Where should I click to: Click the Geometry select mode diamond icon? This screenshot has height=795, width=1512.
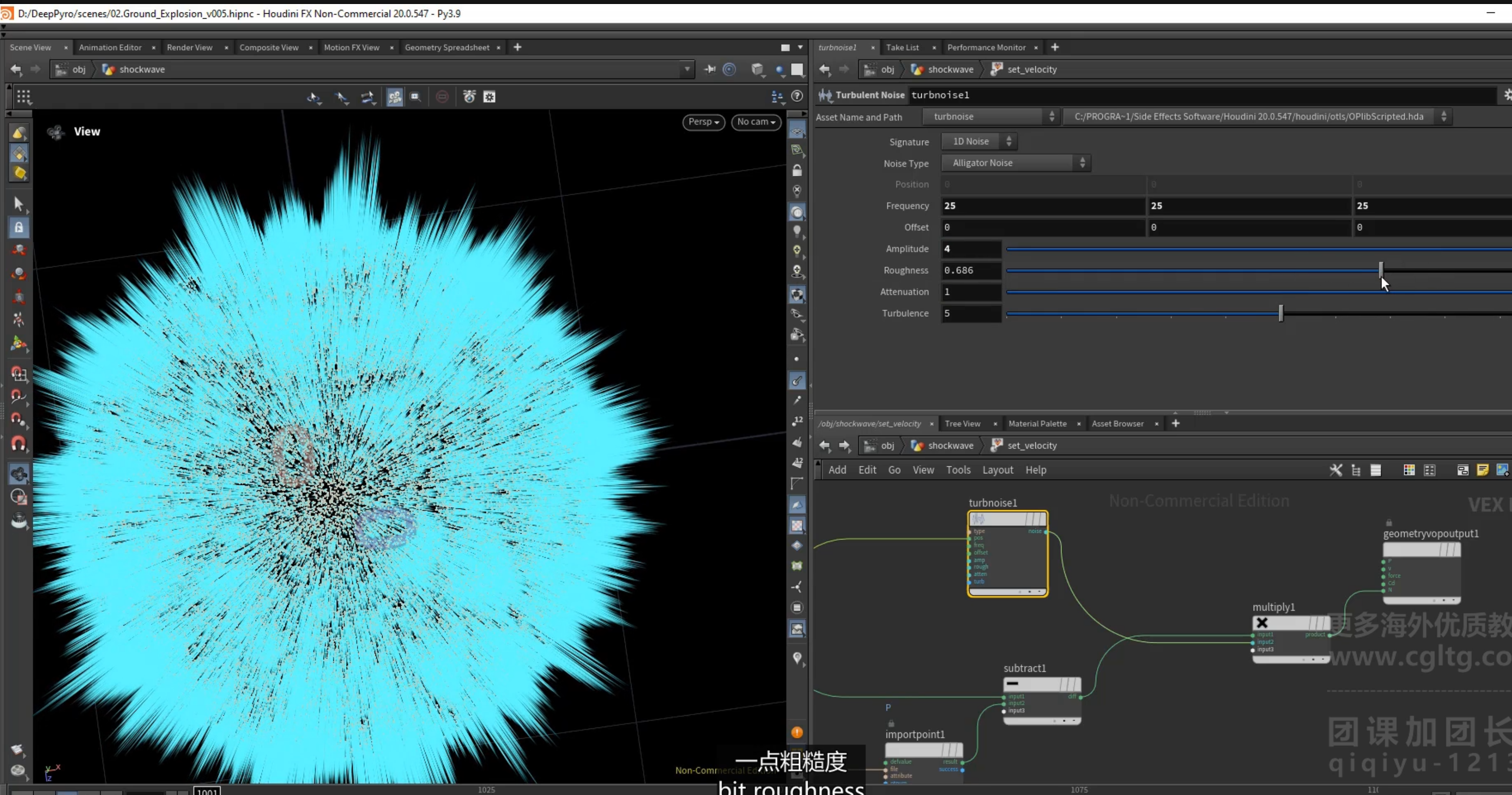(19, 153)
